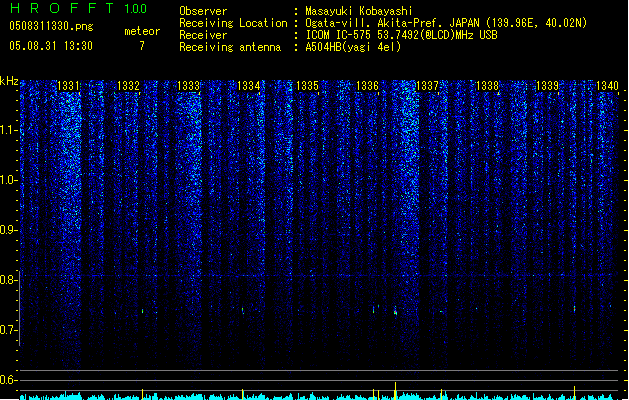Image resolution: width=629 pixels, height=400 pixels.
Task: Click the 0.7 kHz axis label
Action: point(8,330)
